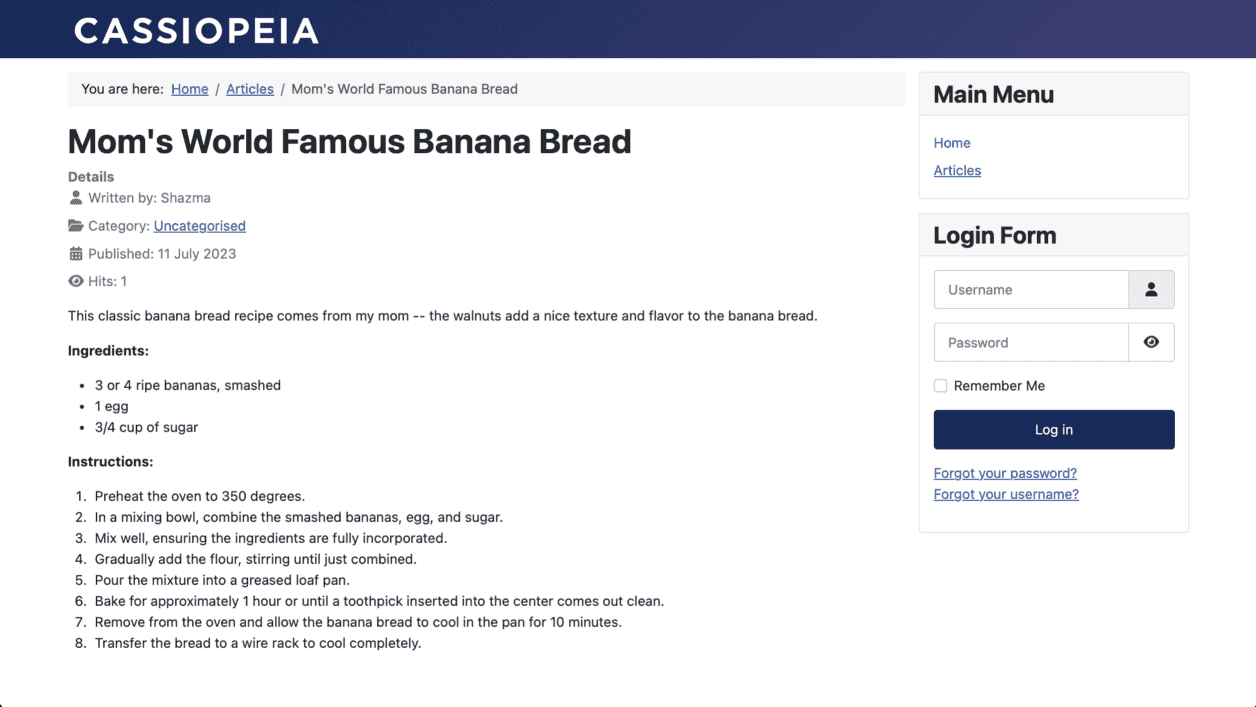Click the Forgot your password link
The width and height of the screenshot is (1256, 707).
[x=1005, y=473]
